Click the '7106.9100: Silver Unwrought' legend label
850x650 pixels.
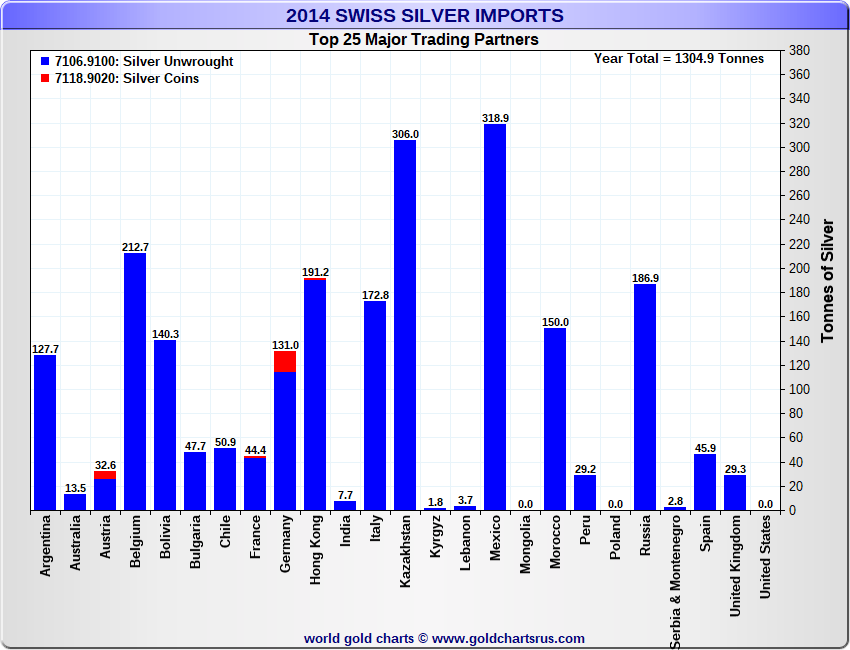(144, 61)
